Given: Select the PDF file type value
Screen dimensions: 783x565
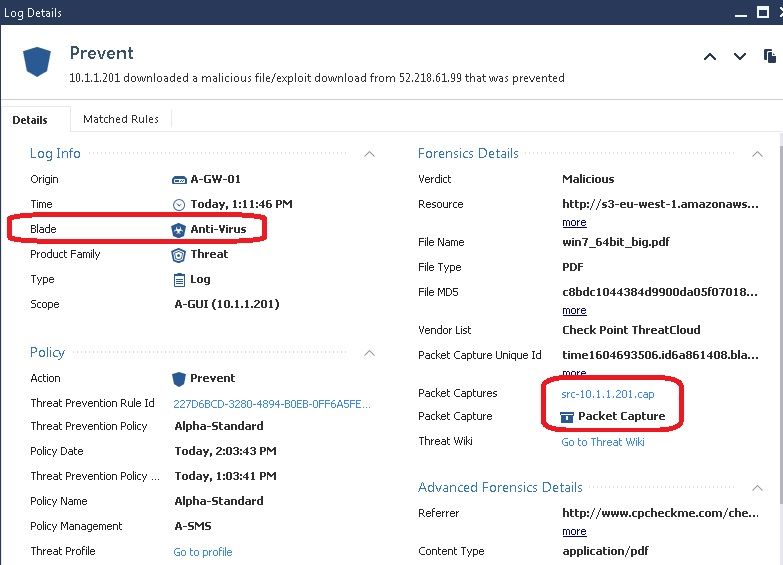Looking at the screenshot, I should click(x=573, y=267).
